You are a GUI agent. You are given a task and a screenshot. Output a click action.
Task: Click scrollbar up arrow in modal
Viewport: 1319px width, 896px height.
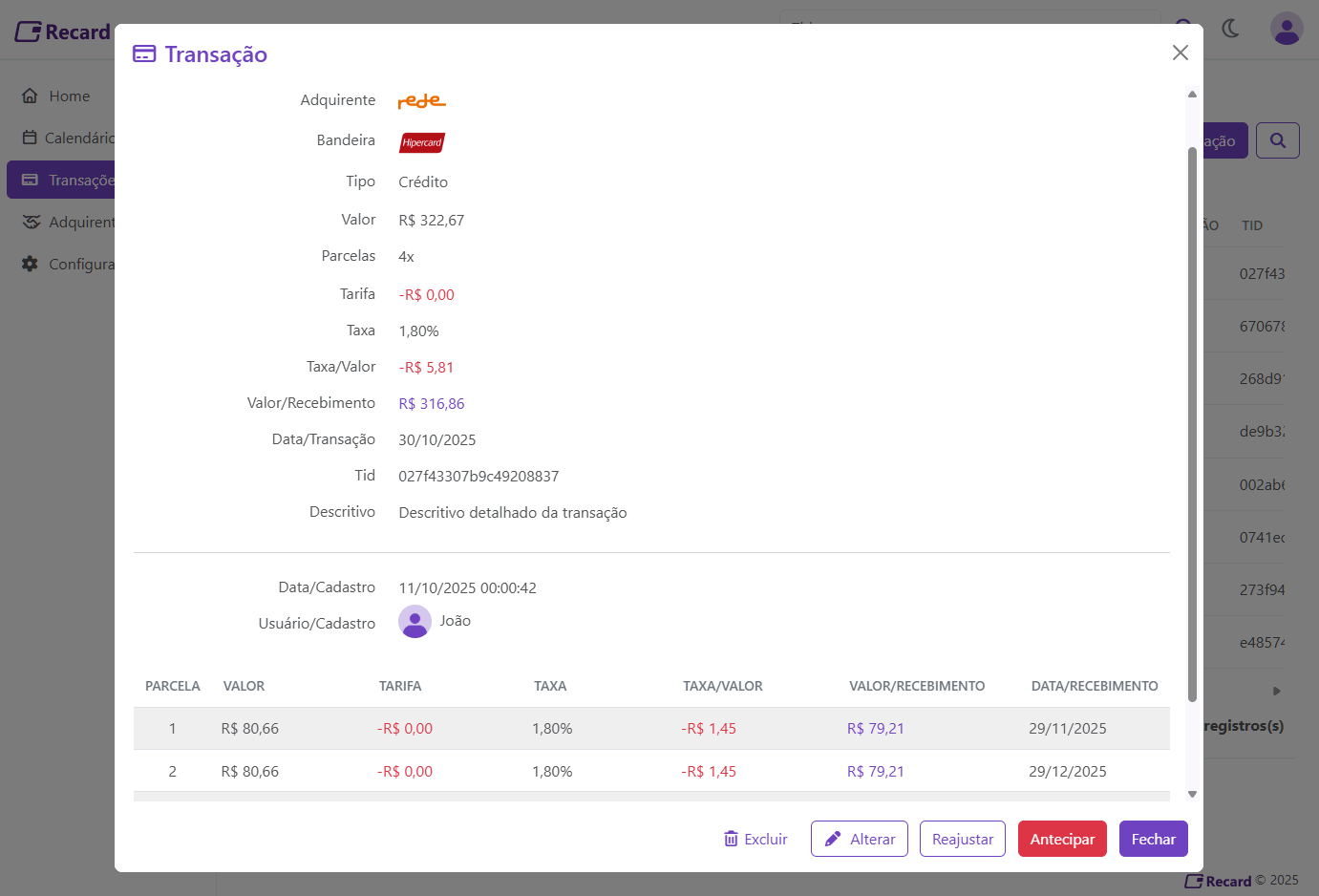tap(1192, 94)
